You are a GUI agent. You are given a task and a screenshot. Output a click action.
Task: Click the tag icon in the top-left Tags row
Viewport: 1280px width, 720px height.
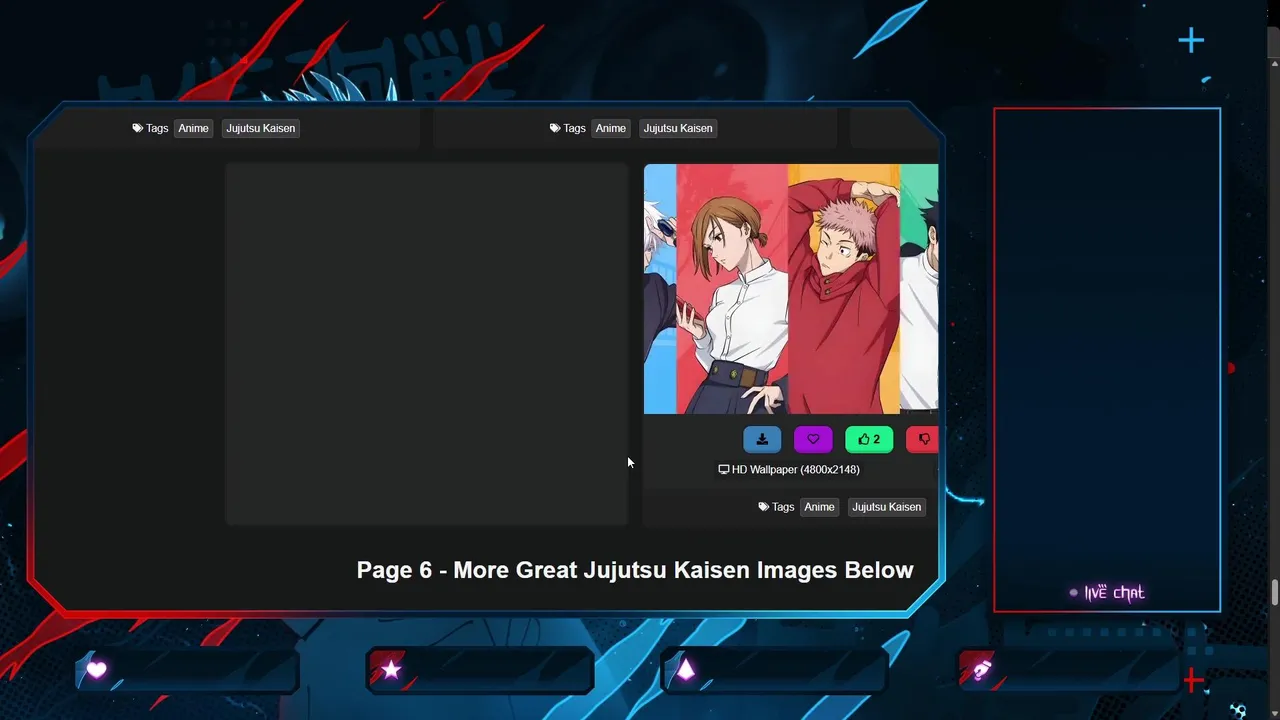[x=138, y=128]
